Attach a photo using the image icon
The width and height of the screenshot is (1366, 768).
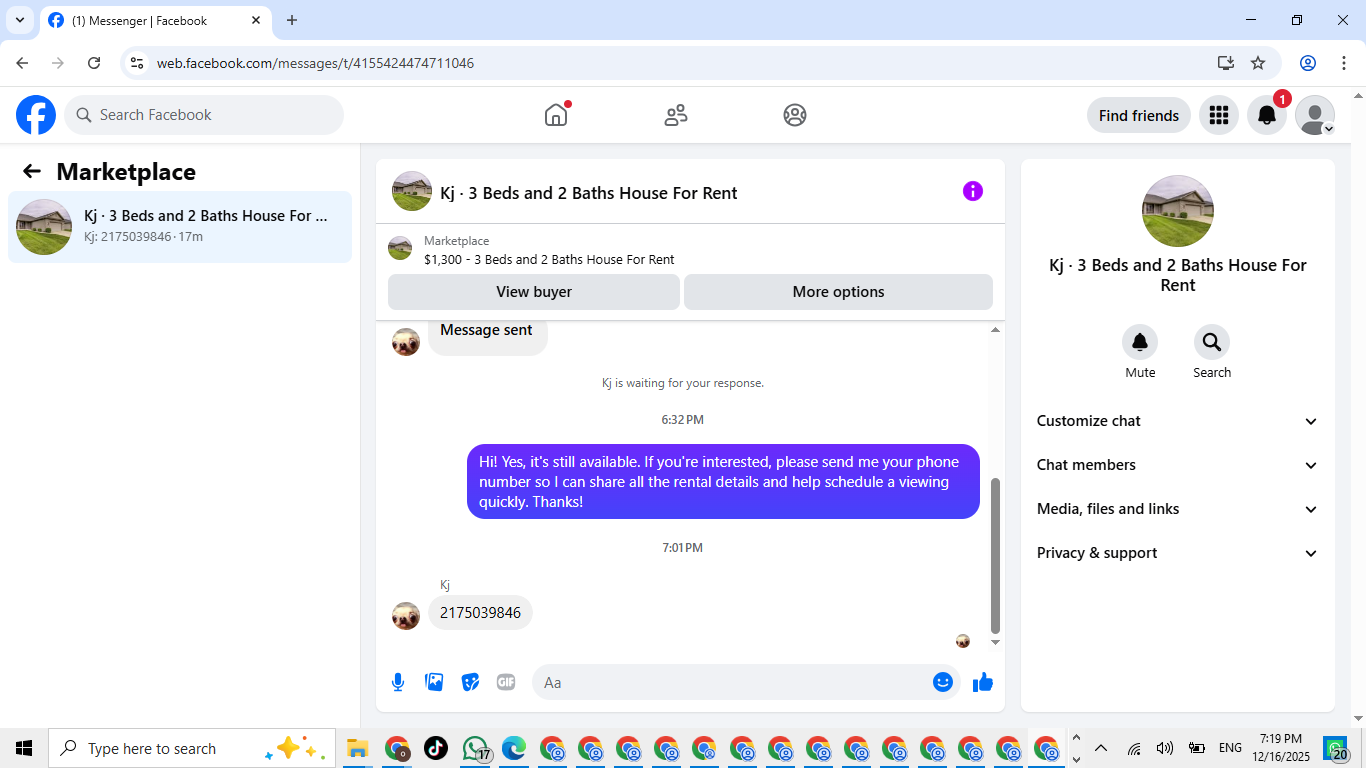pyautogui.click(x=434, y=682)
